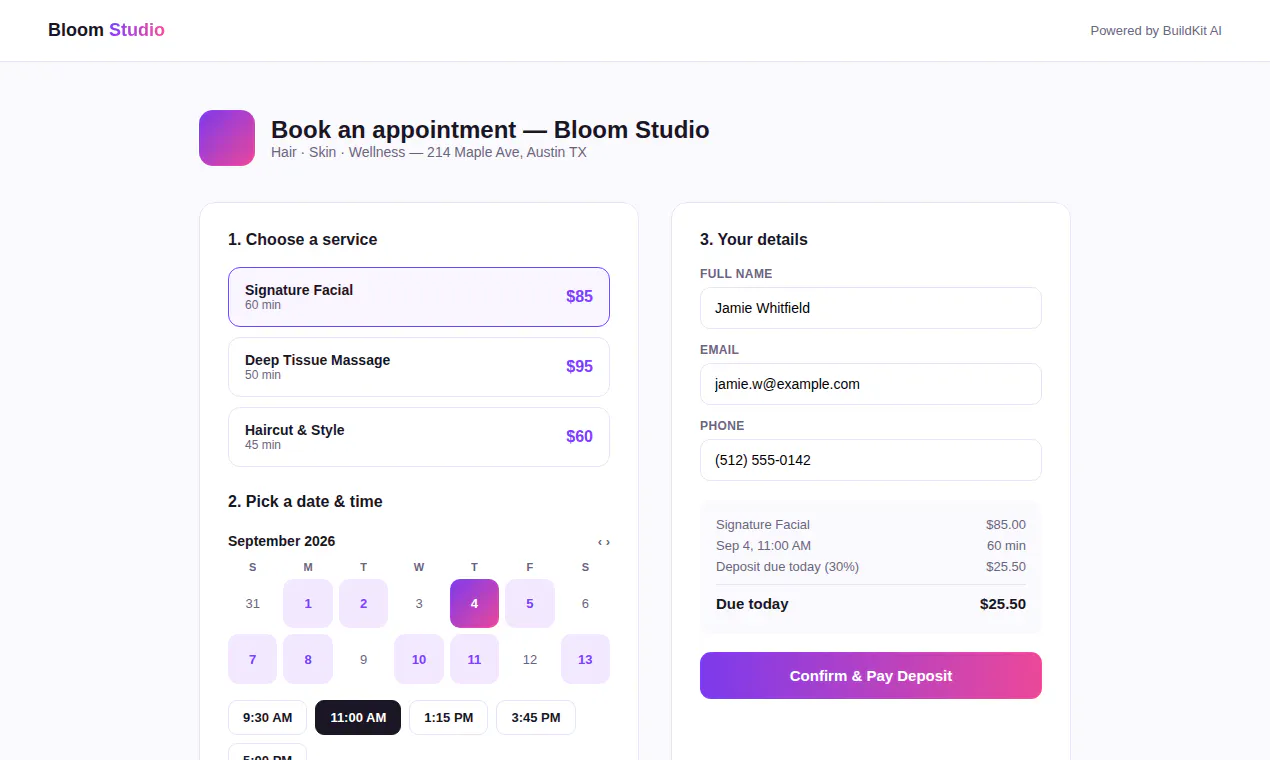The width and height of the screenshot is (1270, 760).
Task: Pick September 10 as appointment date
Action: 419,659
